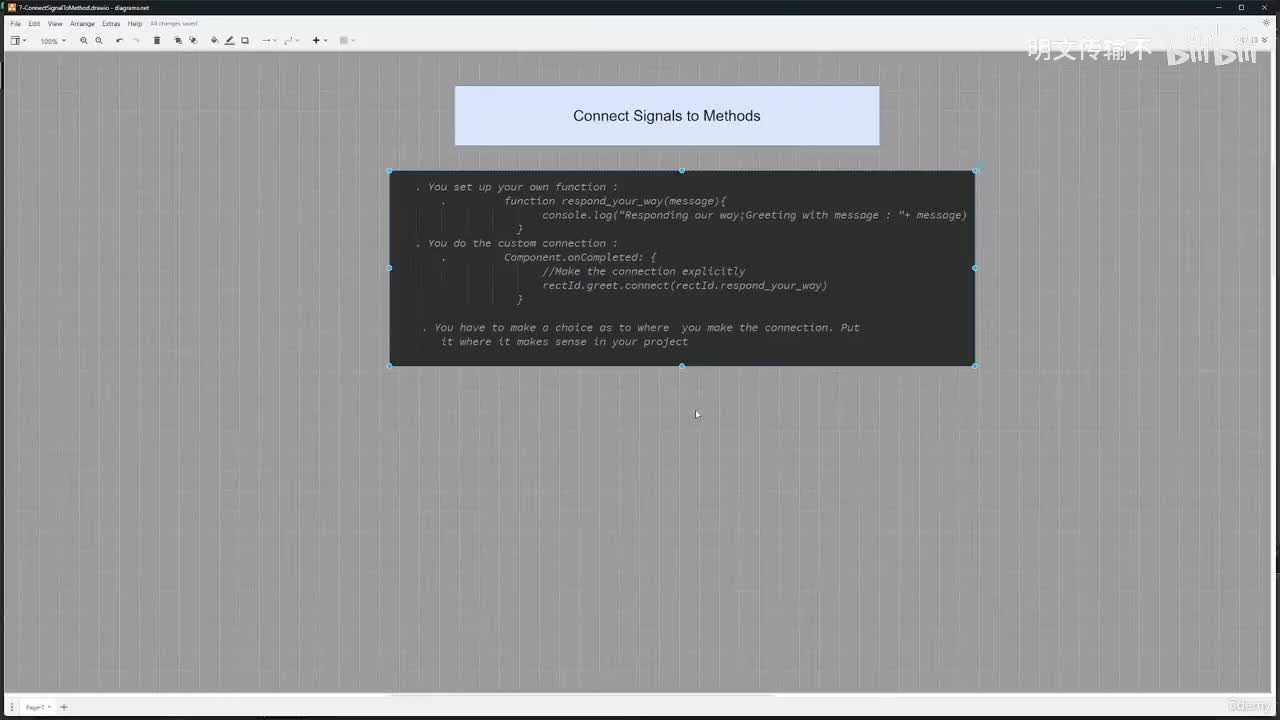
Task: Open the connection arrow style dropdown
Action: coord(268,41)
